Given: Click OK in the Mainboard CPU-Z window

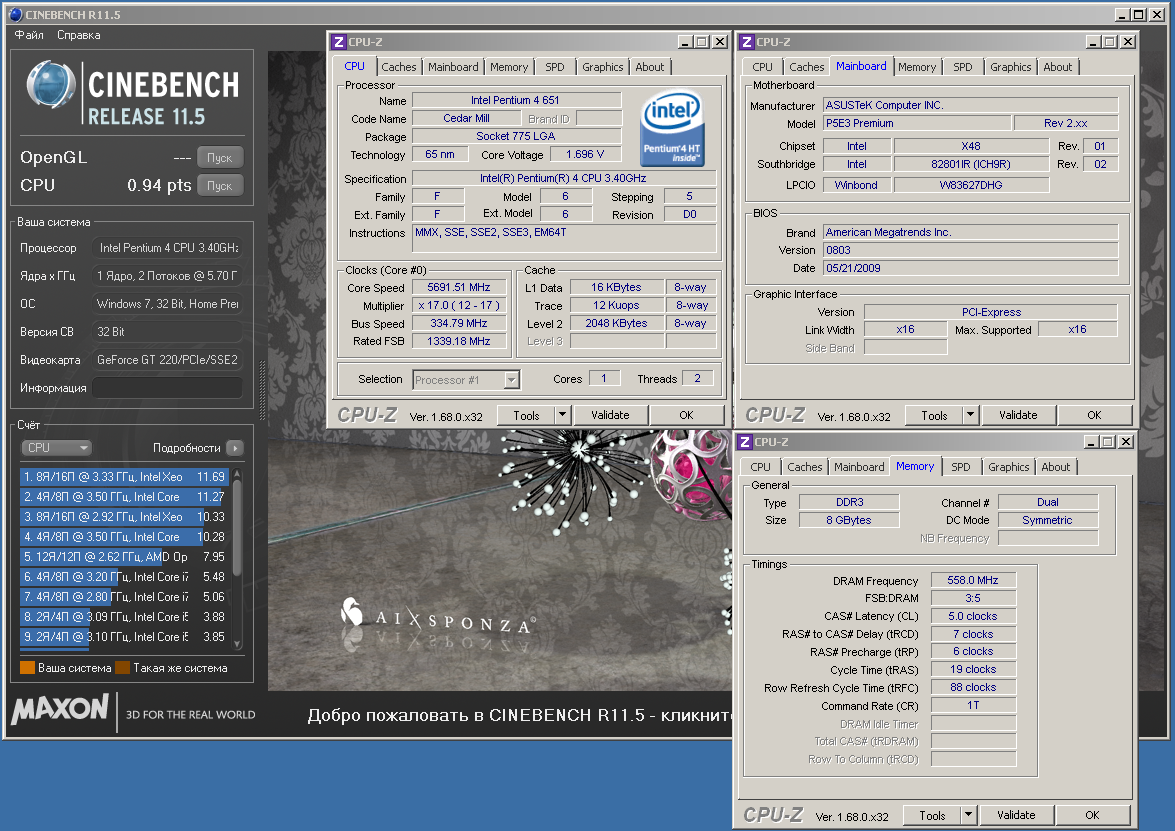Looking at the screenshot, I should (x=1094, y=415).
